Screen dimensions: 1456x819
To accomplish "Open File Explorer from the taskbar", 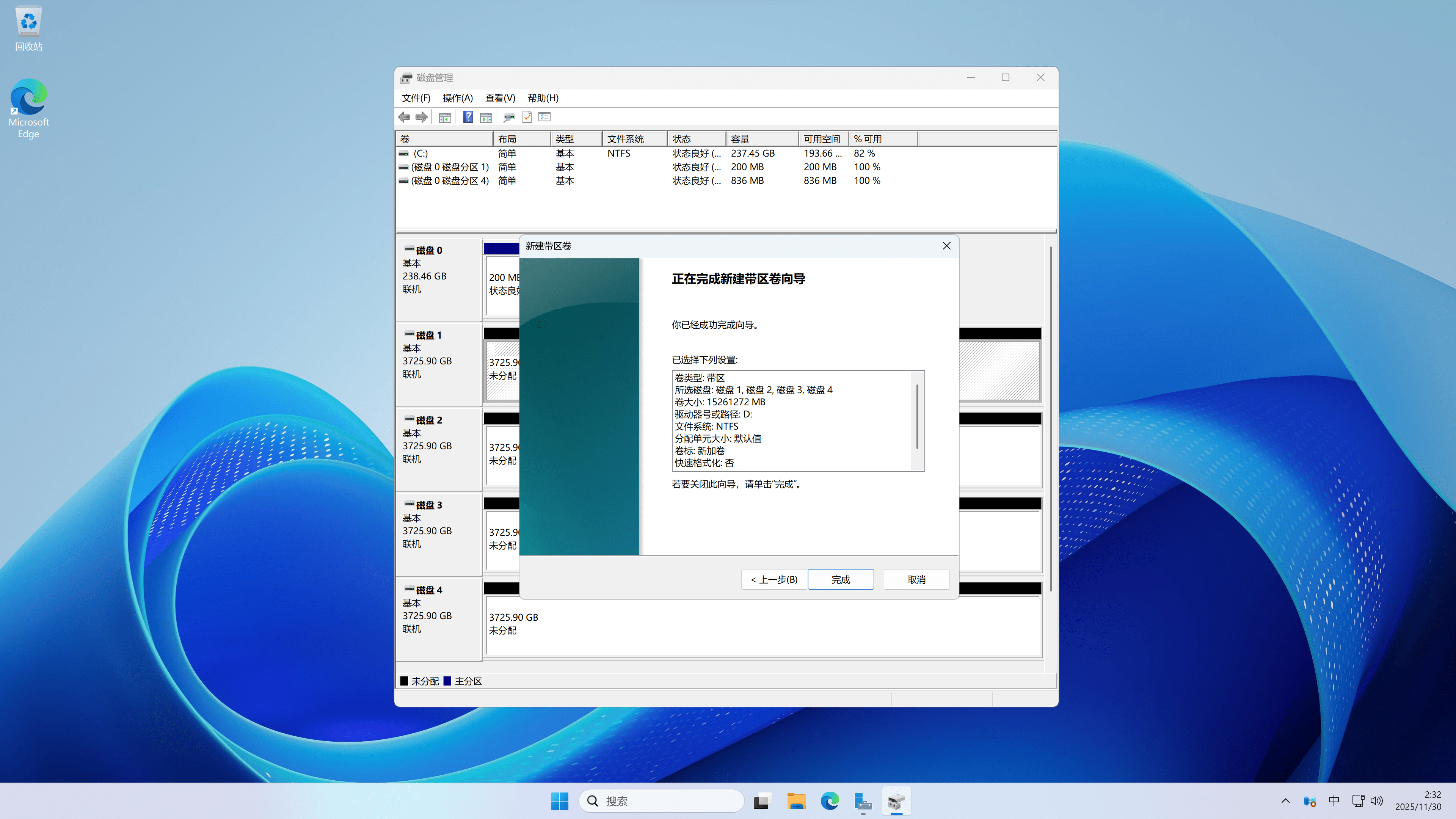I will tap(796, 801).
